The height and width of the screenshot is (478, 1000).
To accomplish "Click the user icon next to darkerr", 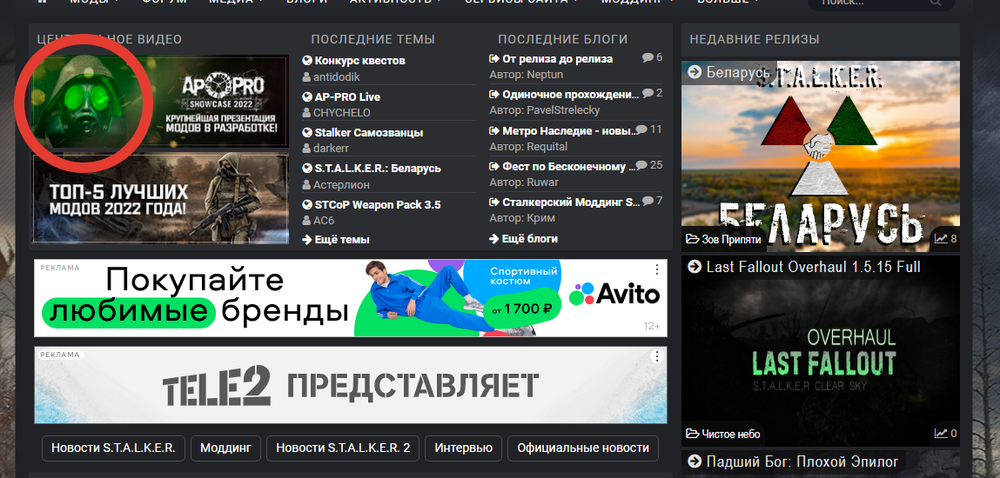I will click(x=307, y=148).
